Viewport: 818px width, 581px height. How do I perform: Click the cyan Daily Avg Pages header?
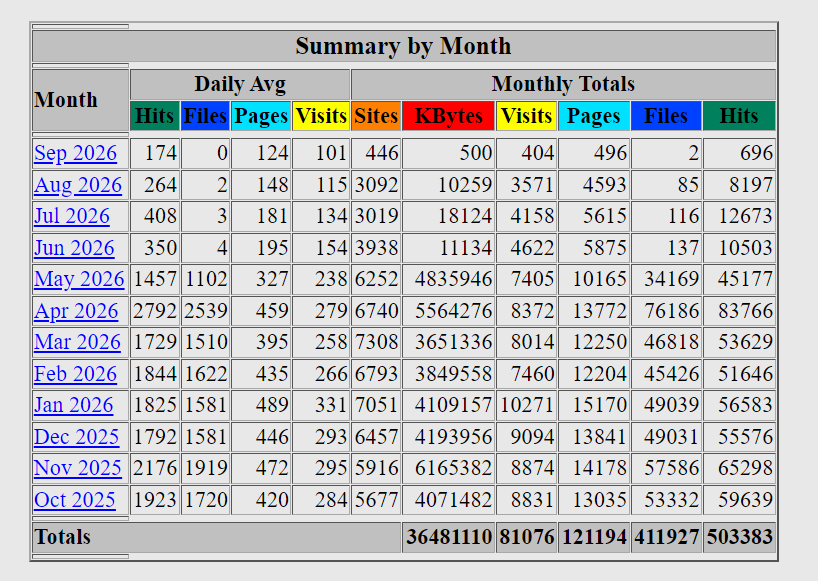tap(261, 116)
